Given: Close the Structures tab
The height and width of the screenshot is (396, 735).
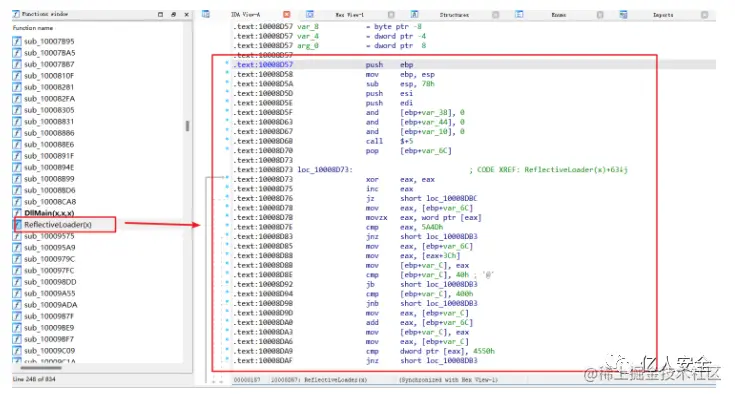Looking at the screenshot, I should [x=495, y=15].
